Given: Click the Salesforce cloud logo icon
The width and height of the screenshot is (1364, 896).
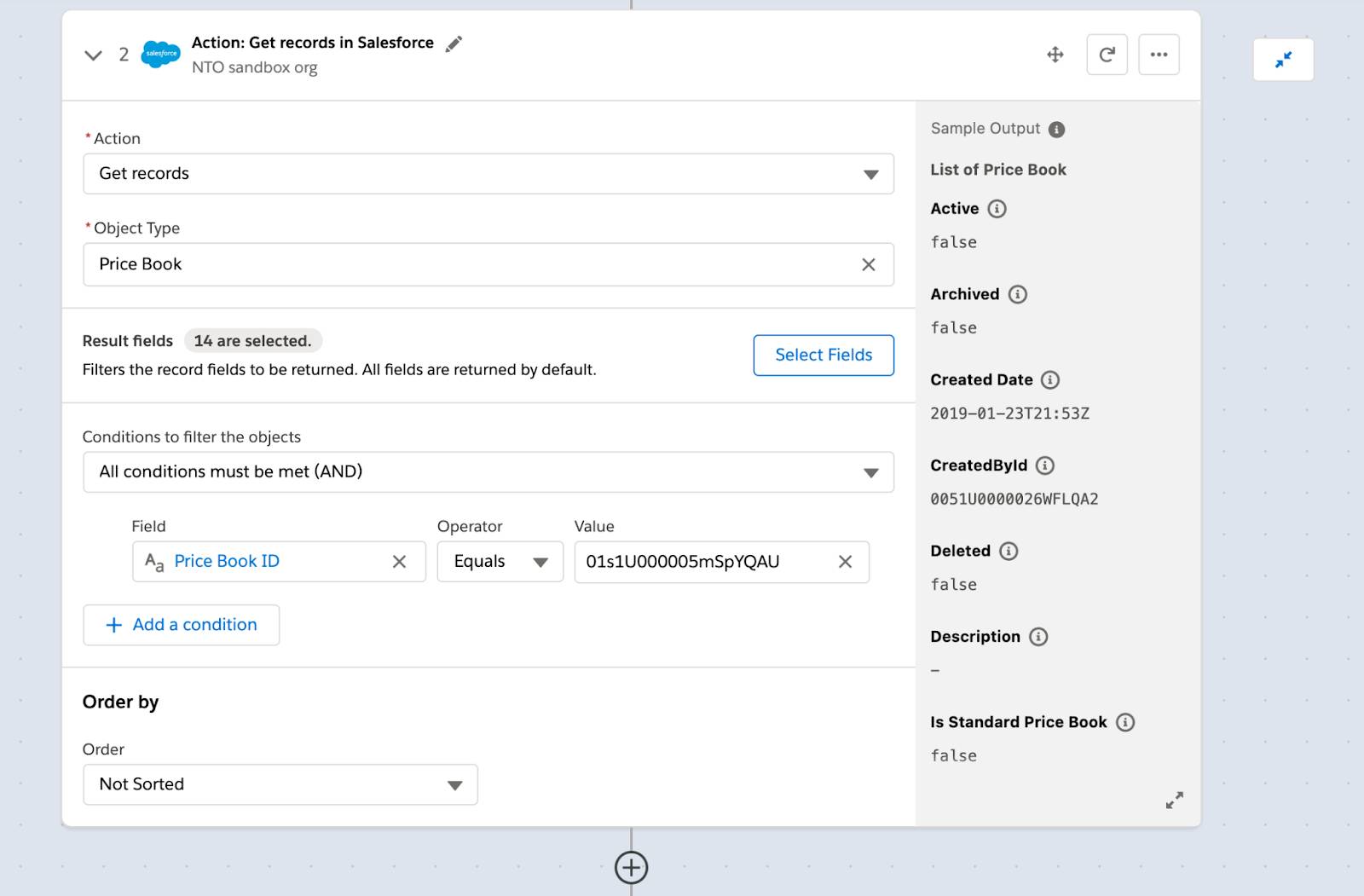Looking at the screenshot, I should (160, 54).
